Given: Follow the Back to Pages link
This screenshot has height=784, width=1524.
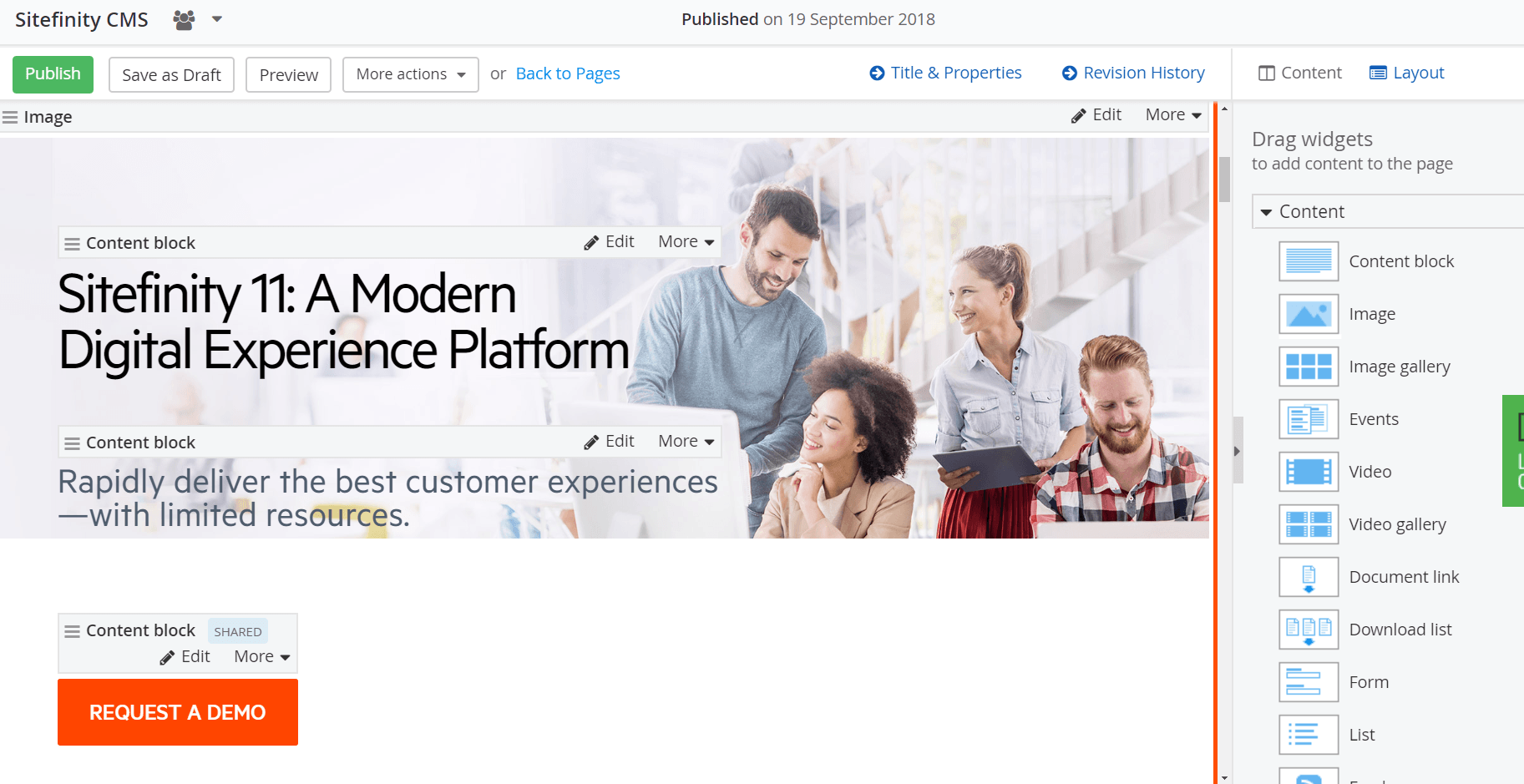Looking at the screenshot, I should [x=568, y=73].
